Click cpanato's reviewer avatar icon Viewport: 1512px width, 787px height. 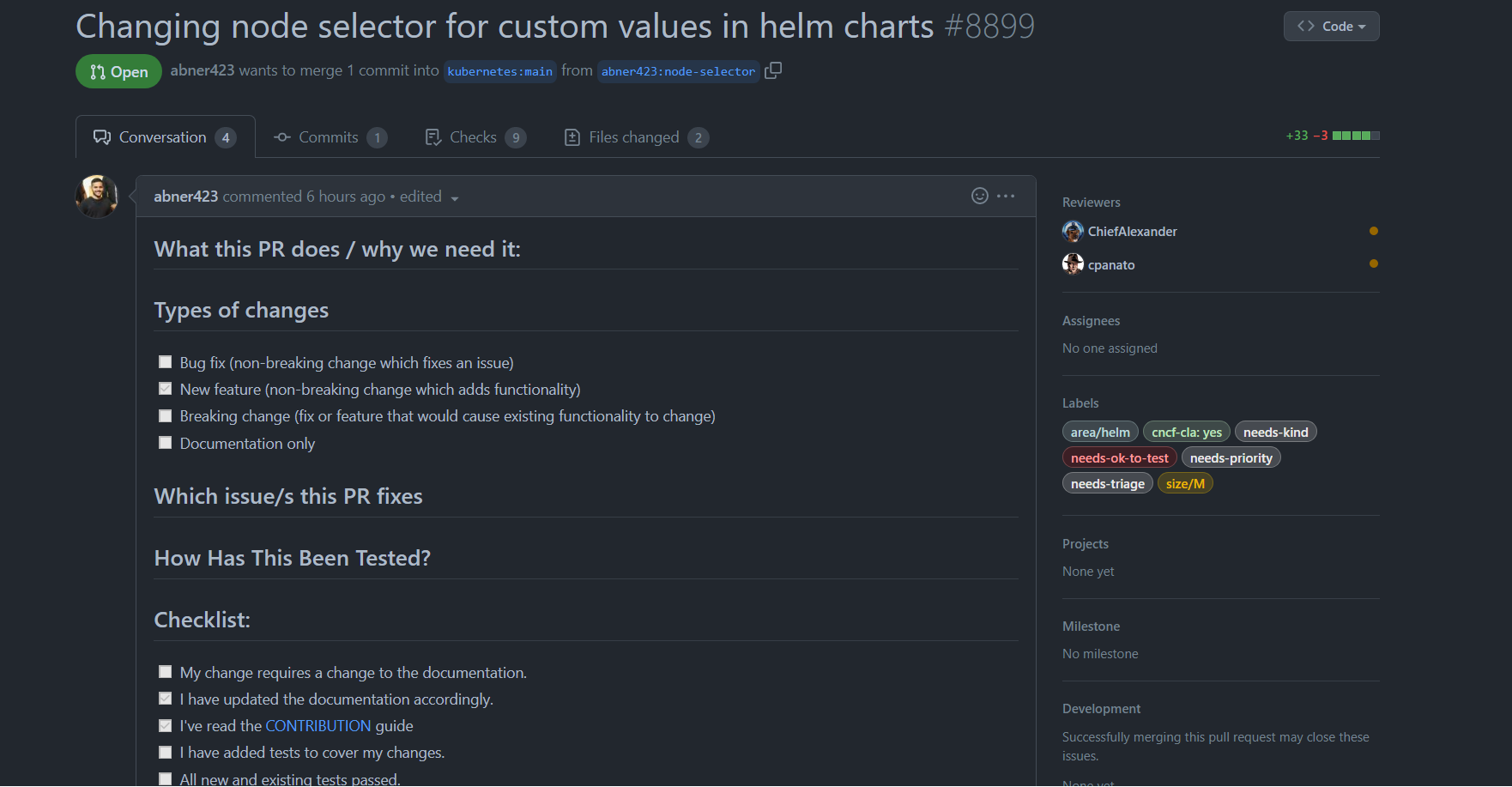[1073, 264]
